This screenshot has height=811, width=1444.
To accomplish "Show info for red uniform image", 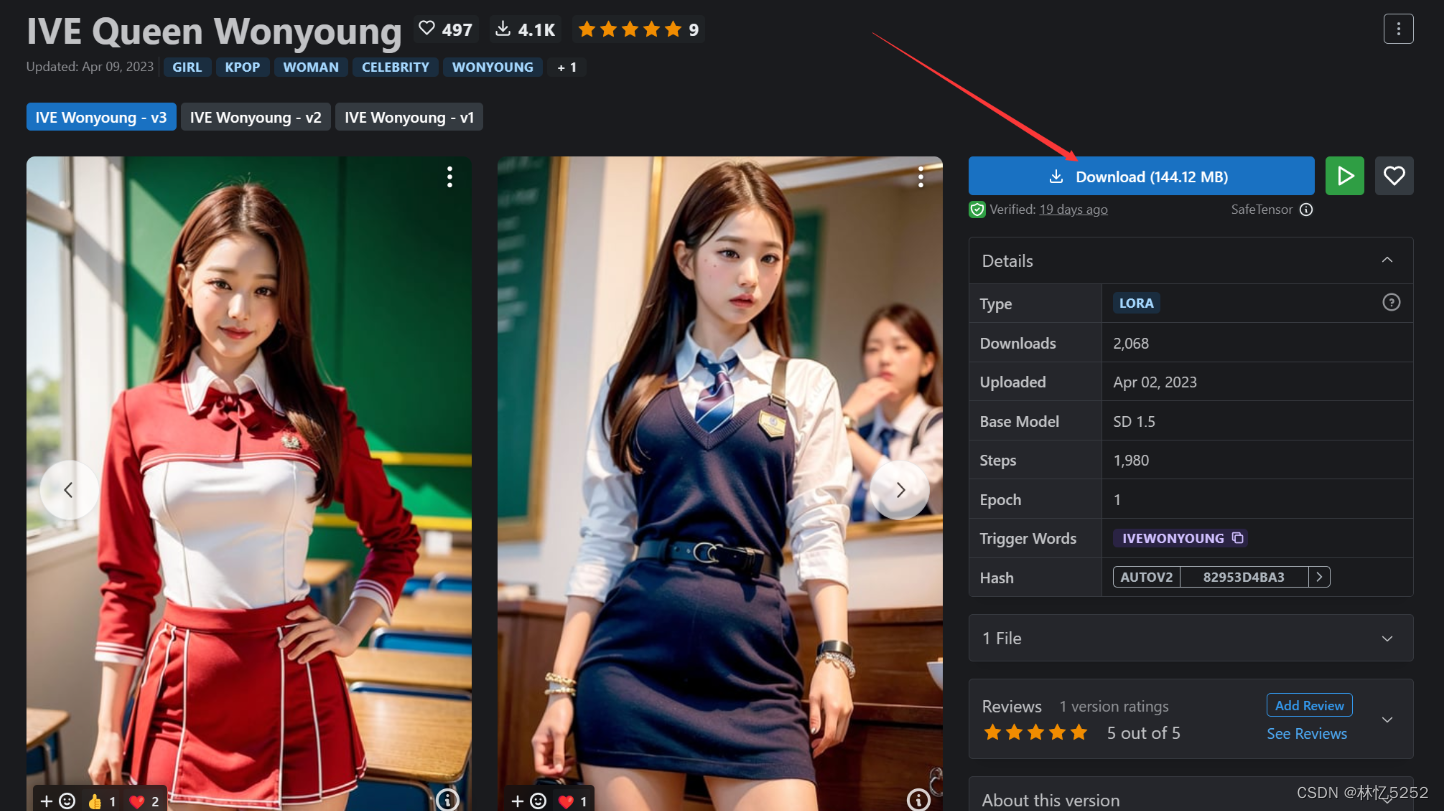I will (x=448, y=799).
